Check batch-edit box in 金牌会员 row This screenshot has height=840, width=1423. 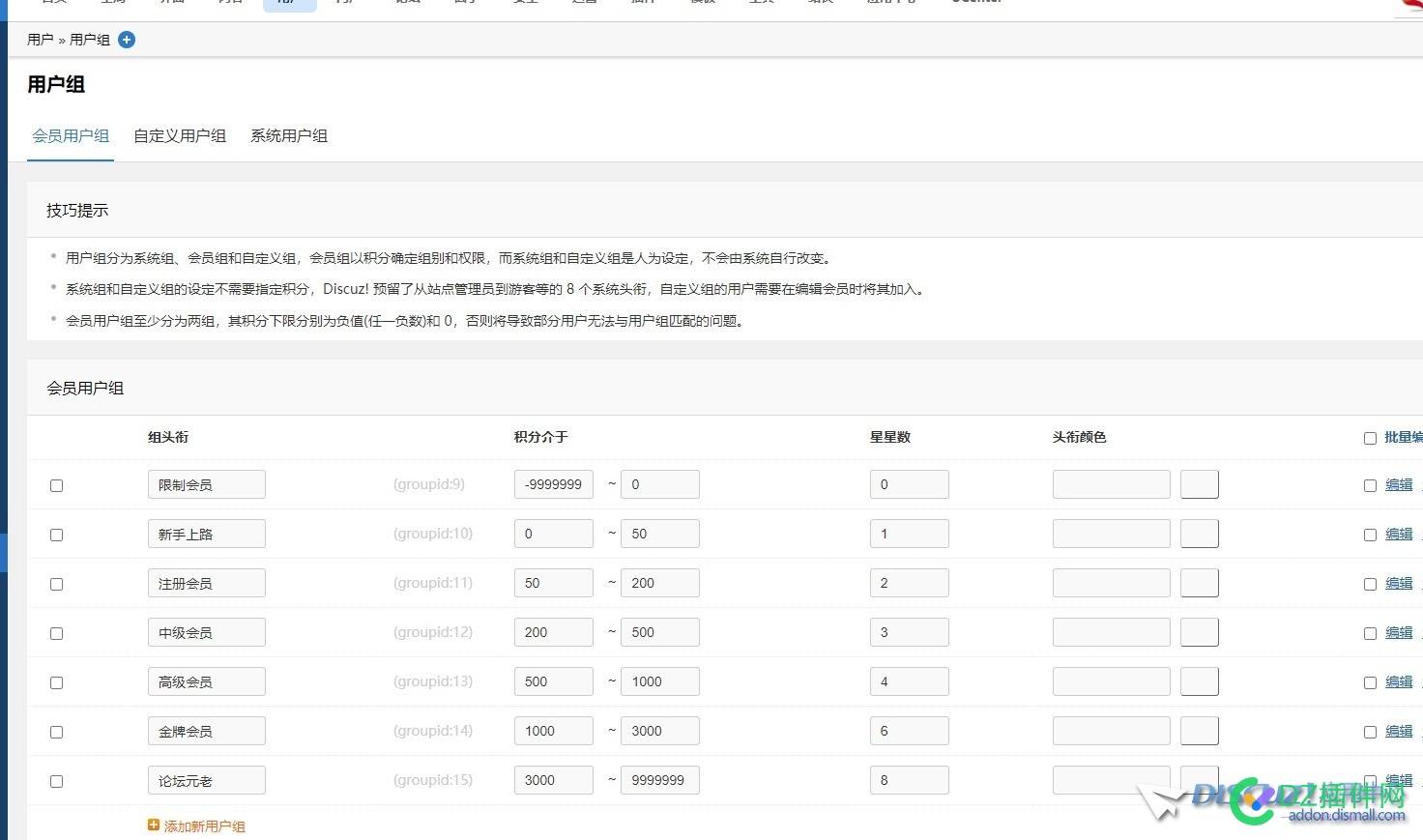(x=1370, y=732)
